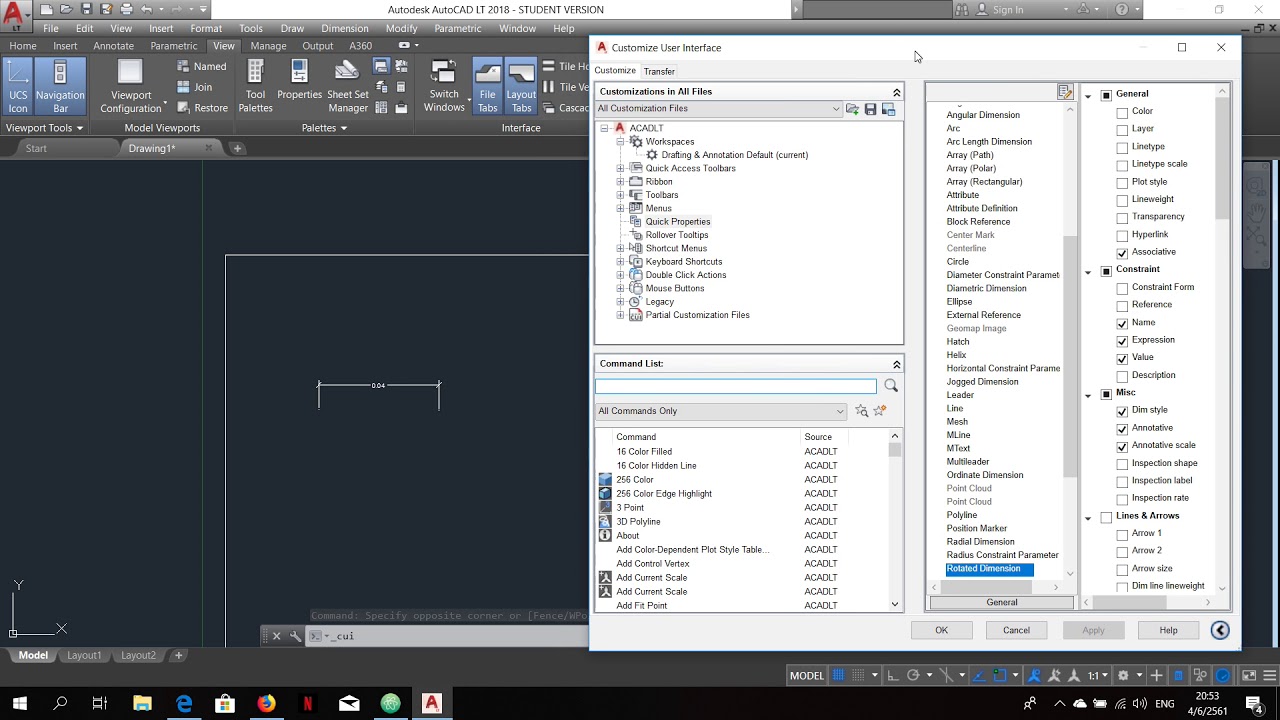Screen dimensions: 1280x720
Task: Enable the Color checkbox under General
Action: pos(1122,112)
